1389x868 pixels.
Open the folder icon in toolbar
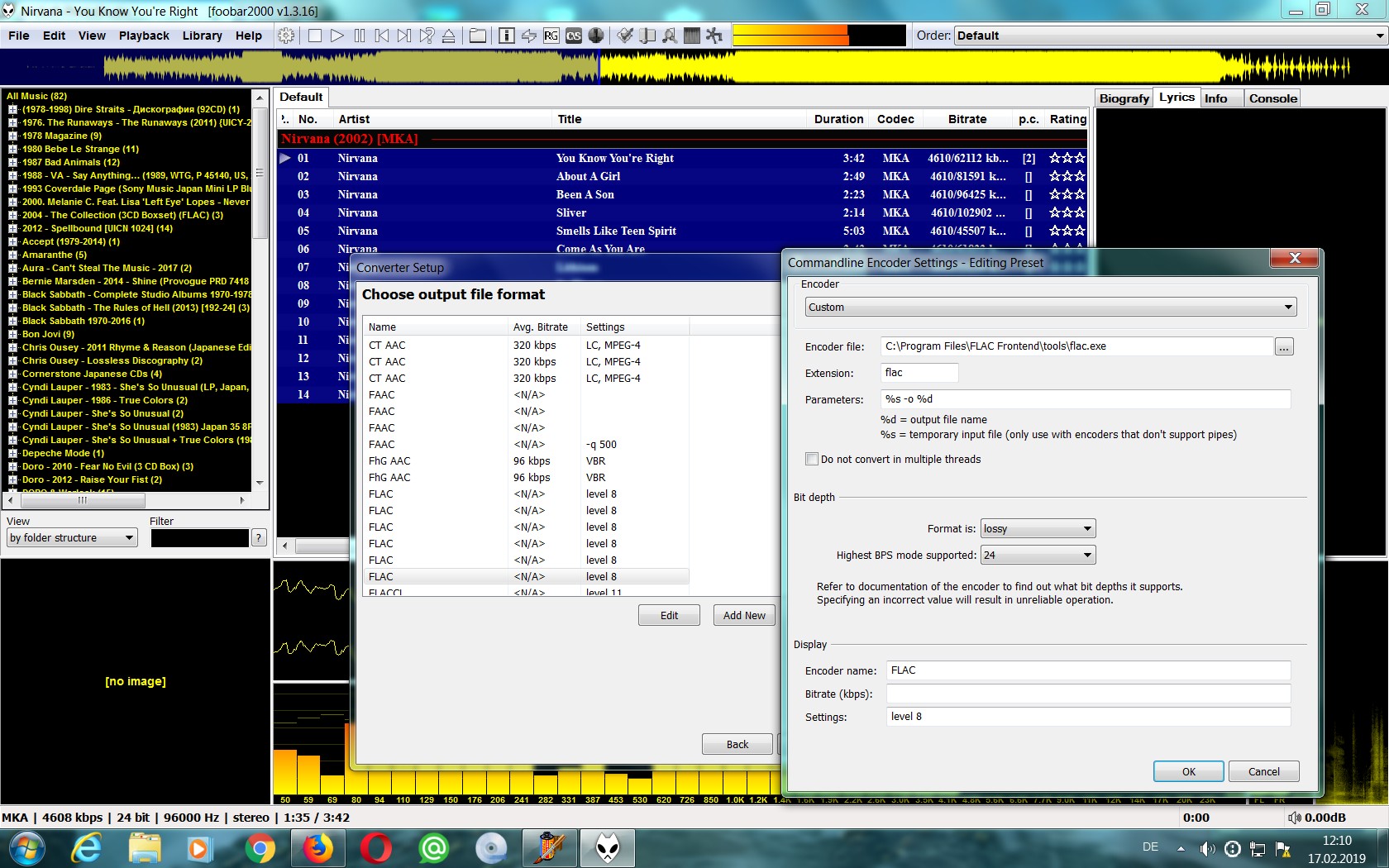(x=478, y=36)
